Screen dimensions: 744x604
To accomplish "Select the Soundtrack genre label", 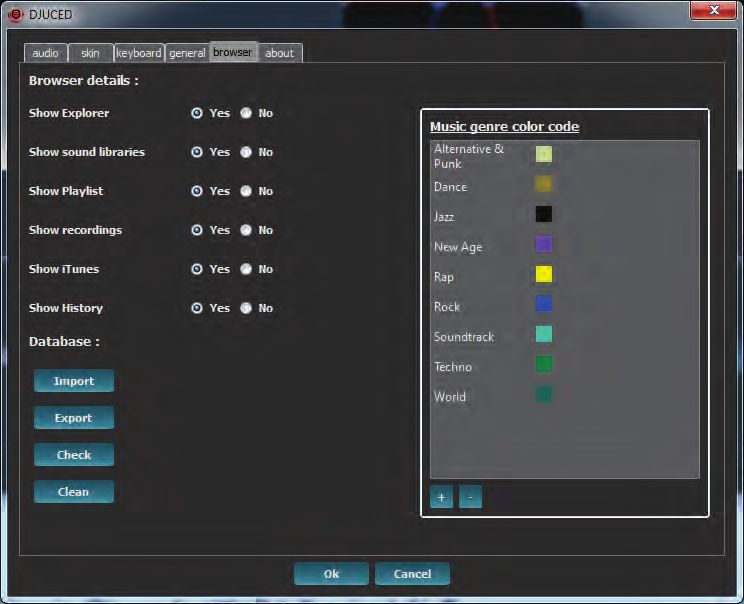I will [x=464, y=337].
